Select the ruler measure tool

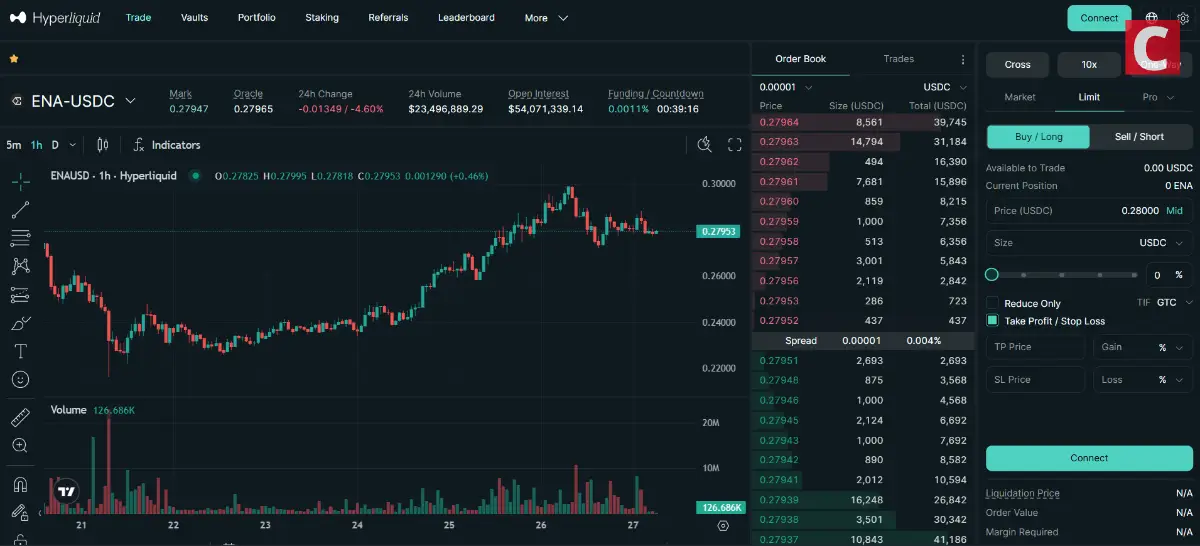(20, 417)
